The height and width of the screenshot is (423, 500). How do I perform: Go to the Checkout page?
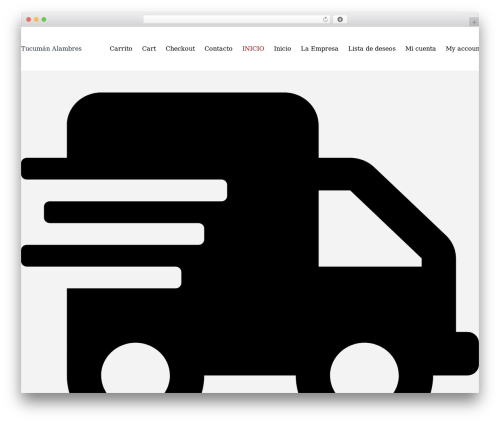click(x=180, y=49)
